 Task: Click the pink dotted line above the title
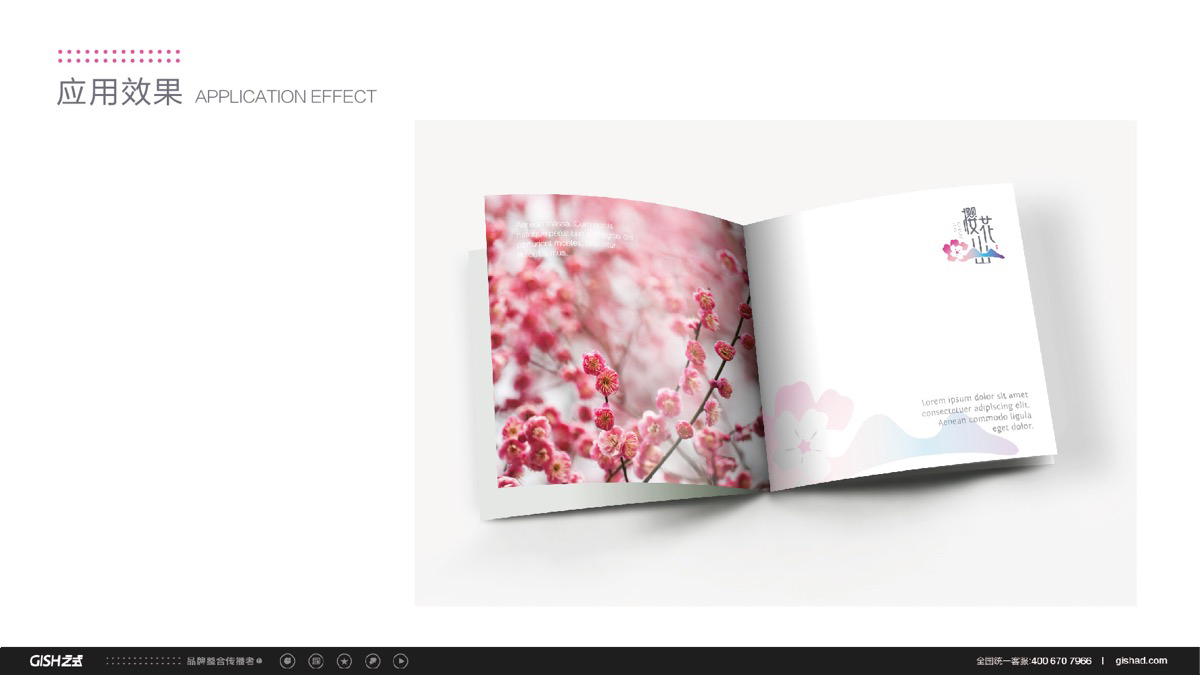[119, 55]
